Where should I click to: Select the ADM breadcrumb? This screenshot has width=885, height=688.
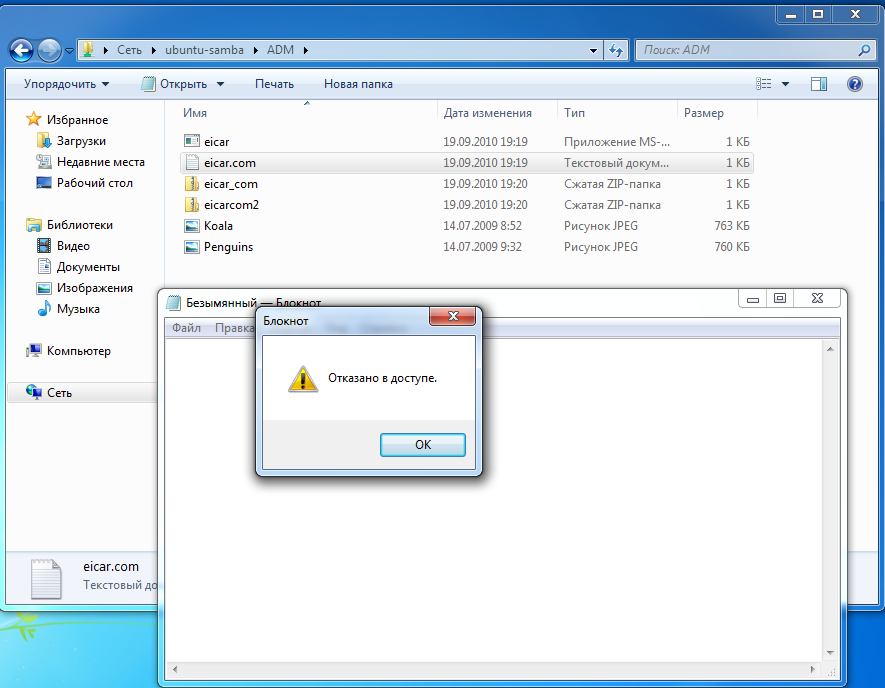click(281, 50)
